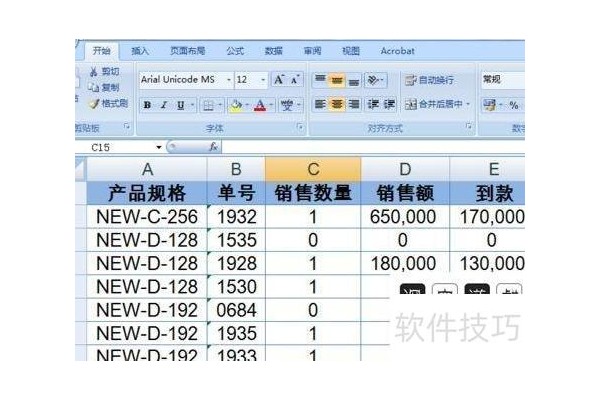Screen dimensions: 600x400
Task: Toggle middle vertical alignment
Action: (337, 80)
